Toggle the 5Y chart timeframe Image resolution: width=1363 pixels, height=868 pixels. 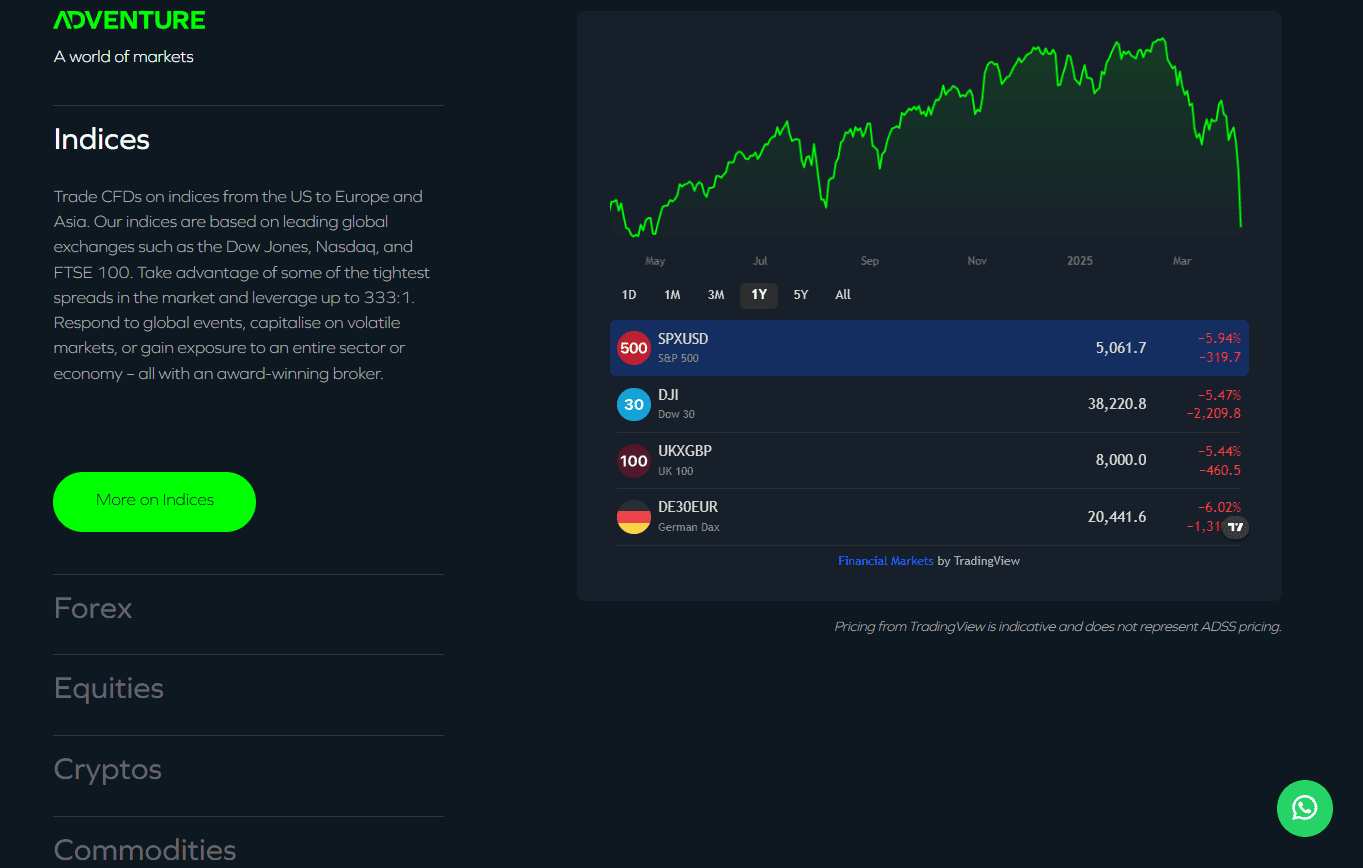[800, 294]
